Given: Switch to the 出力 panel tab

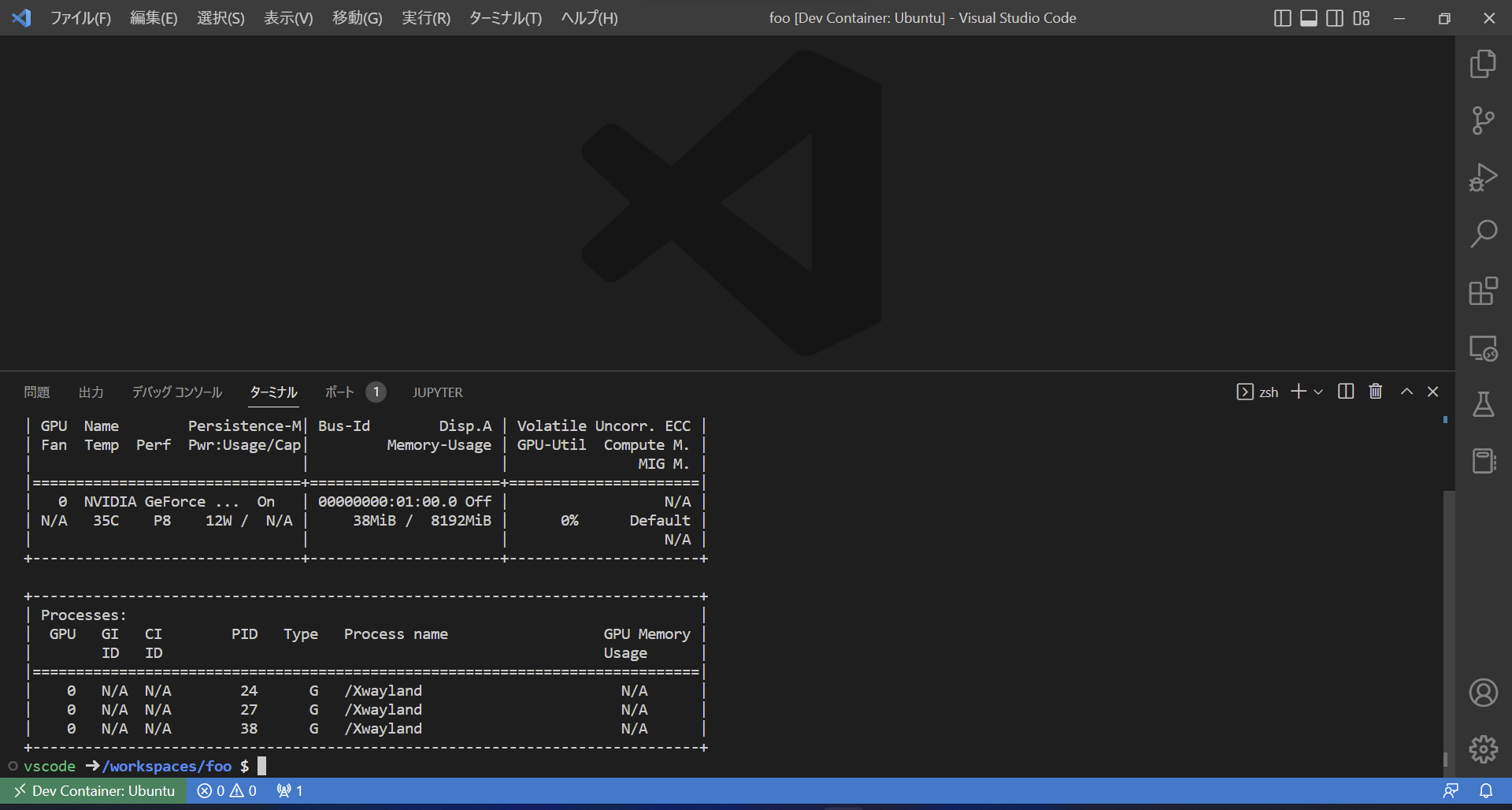Looking at the screenshot, I should 91,392.
